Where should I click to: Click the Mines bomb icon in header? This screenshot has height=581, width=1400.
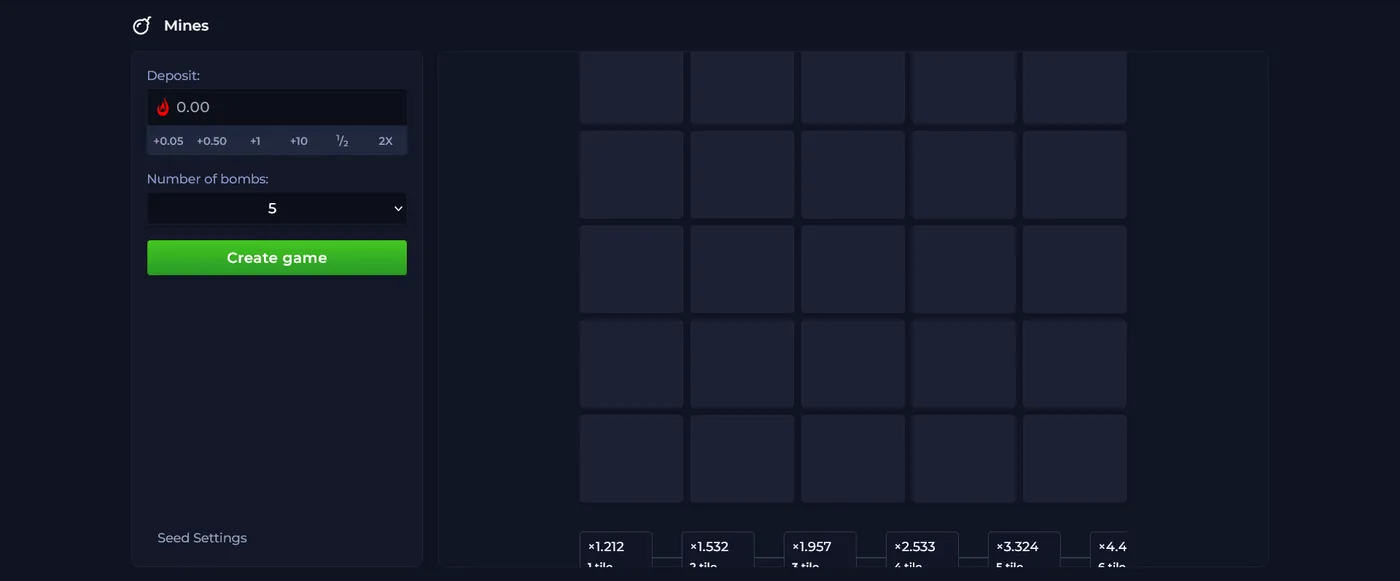click(x=142, y=25)
